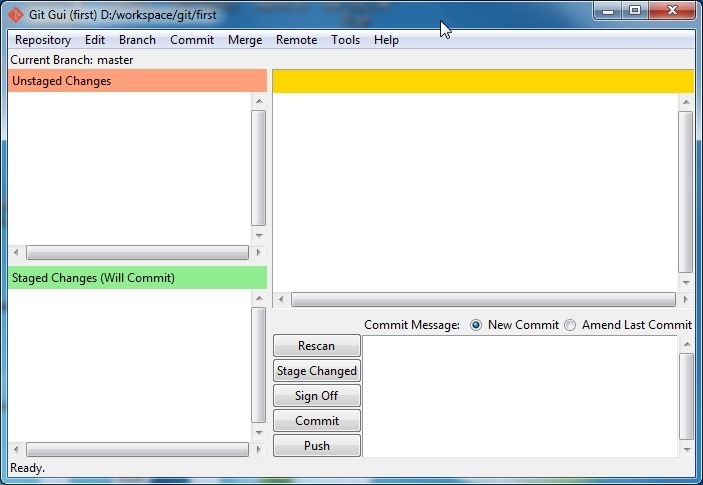Click the Staged Changes vertical scrollbar thumb

259,365
